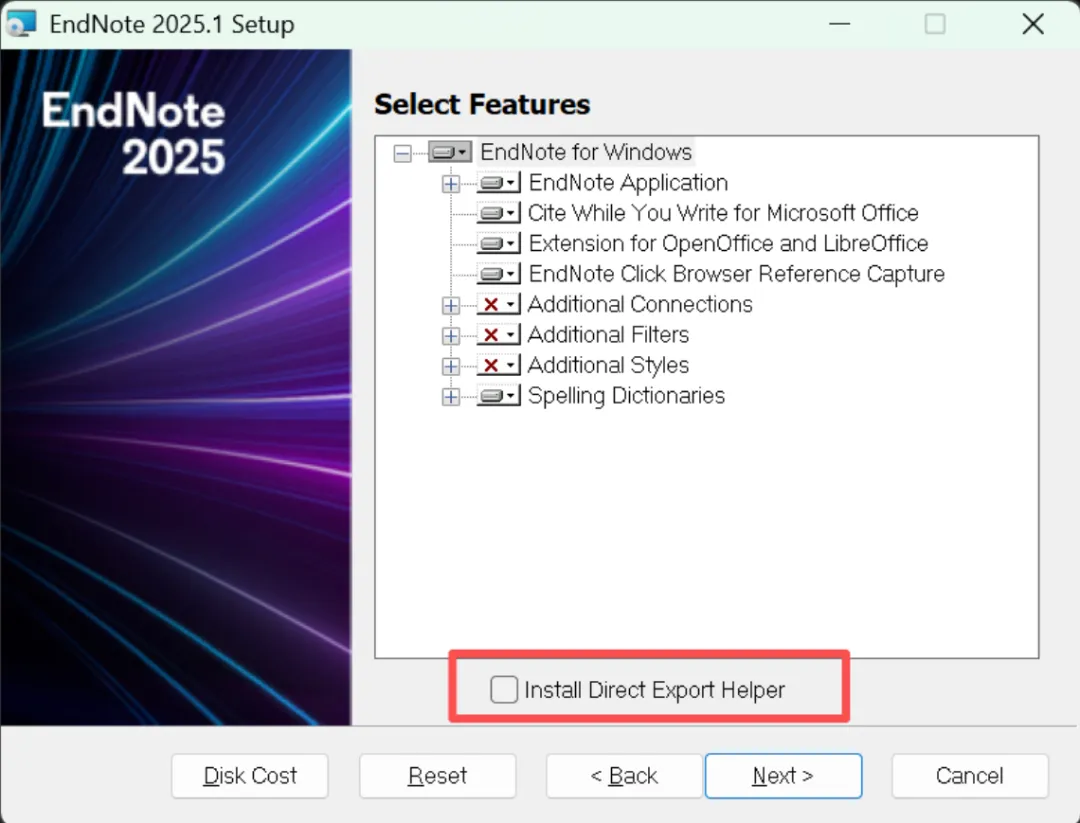The width and height of the screenshot is (1080, 823).
Task: Select the EndNote for Windows label
Action: pyautogui.click(x=586, y=152)
